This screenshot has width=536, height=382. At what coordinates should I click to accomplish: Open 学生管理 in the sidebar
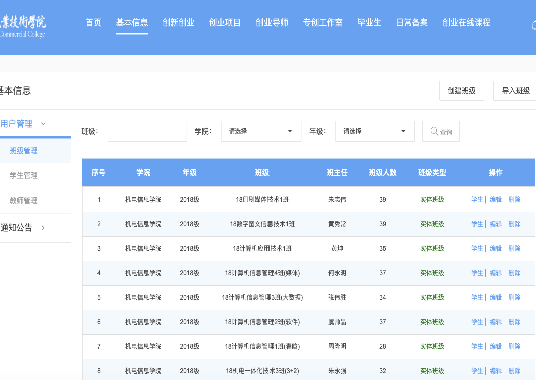(x=23, y=175)
